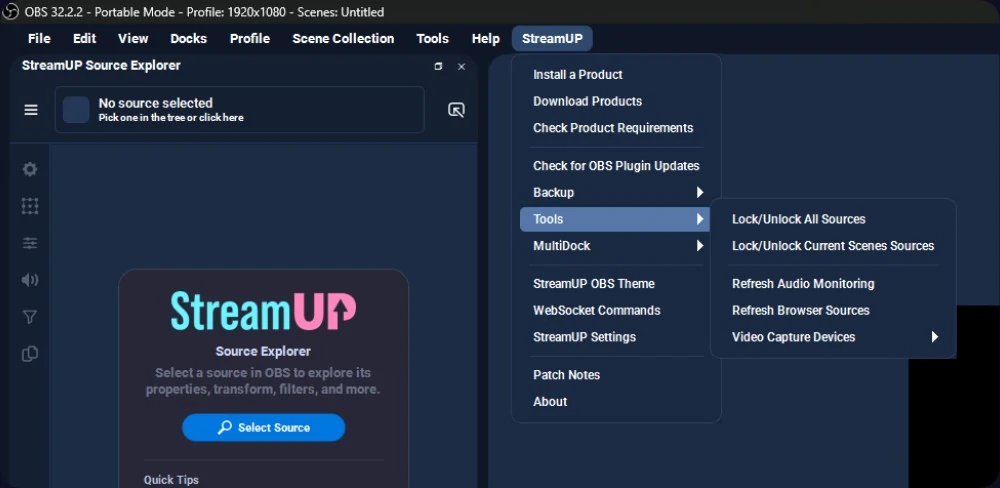The height and width of the screenshot is (488, 1000).
Task: Expand the Video Capture Devices submenu
Action: [833, 337]
